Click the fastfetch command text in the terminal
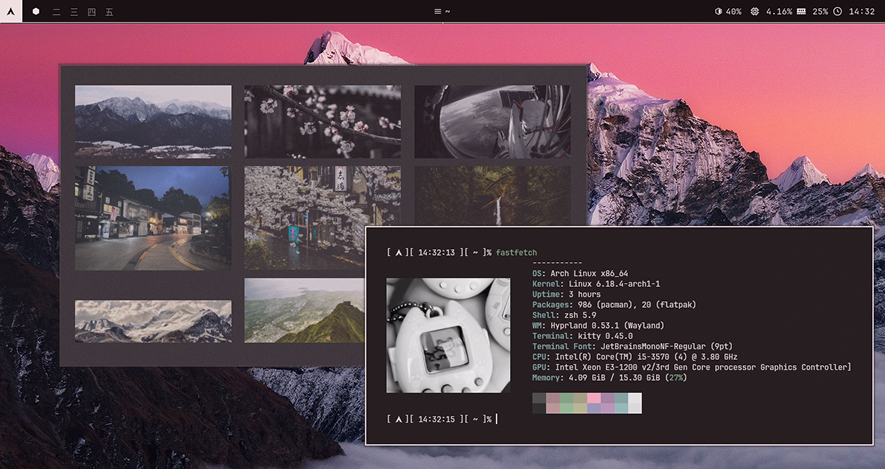Screen dimensions: 885x469 516,253
